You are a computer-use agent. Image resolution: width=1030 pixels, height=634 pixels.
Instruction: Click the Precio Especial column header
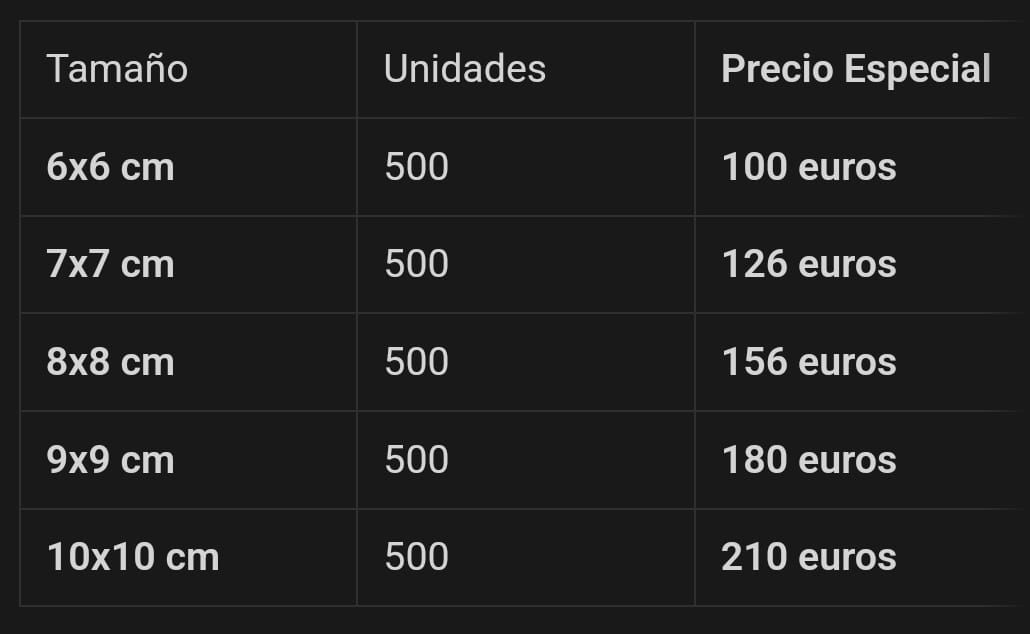855,69
